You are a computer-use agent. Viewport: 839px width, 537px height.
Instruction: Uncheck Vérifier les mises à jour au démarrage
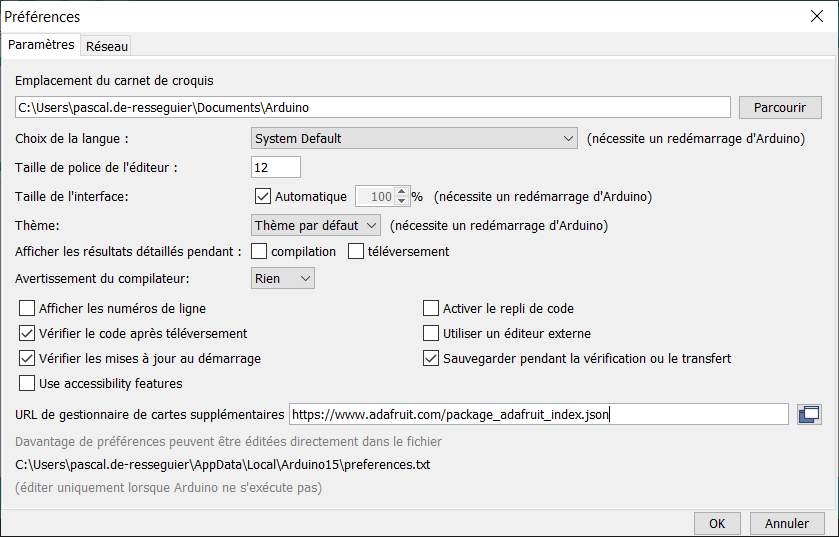pyautogui.click(x=27, y=358)
